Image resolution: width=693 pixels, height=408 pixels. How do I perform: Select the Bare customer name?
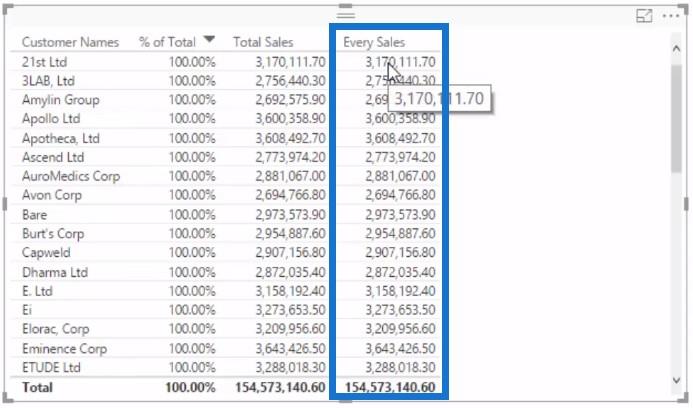[x=34, y=215]
